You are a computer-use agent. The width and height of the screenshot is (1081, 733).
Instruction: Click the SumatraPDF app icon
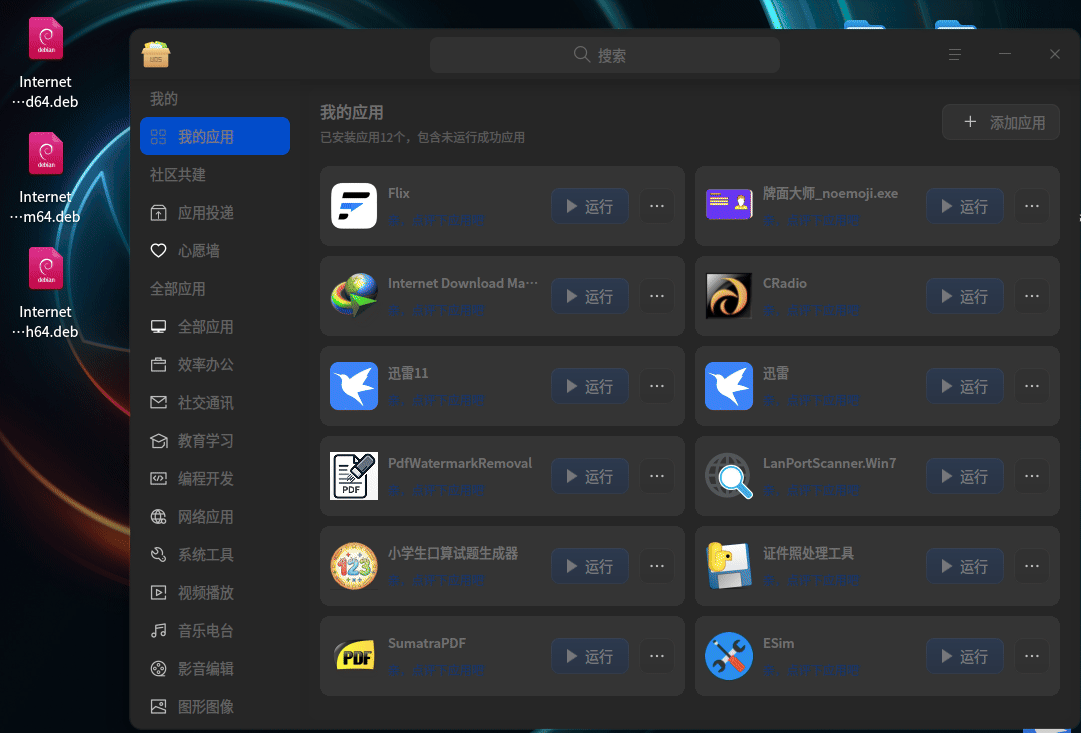click(354, 656)
